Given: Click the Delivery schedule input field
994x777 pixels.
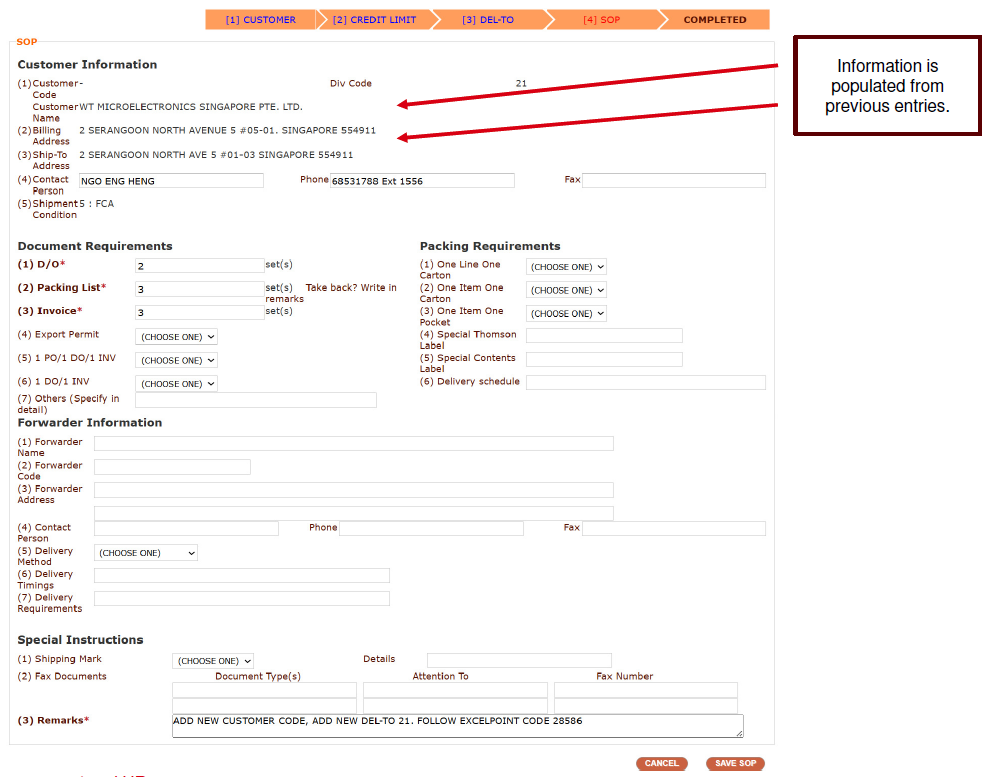Looking at the screenshot, I should tap(645, 383).
